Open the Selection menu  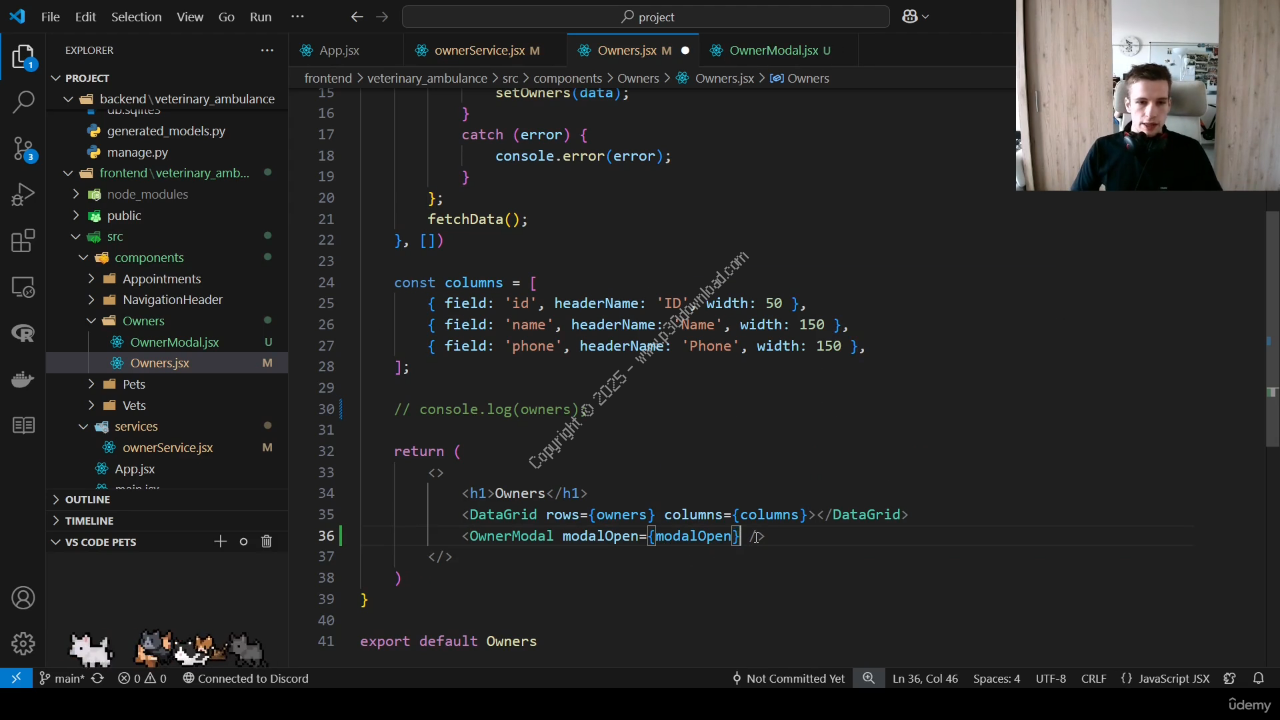[x=136, y=17]
